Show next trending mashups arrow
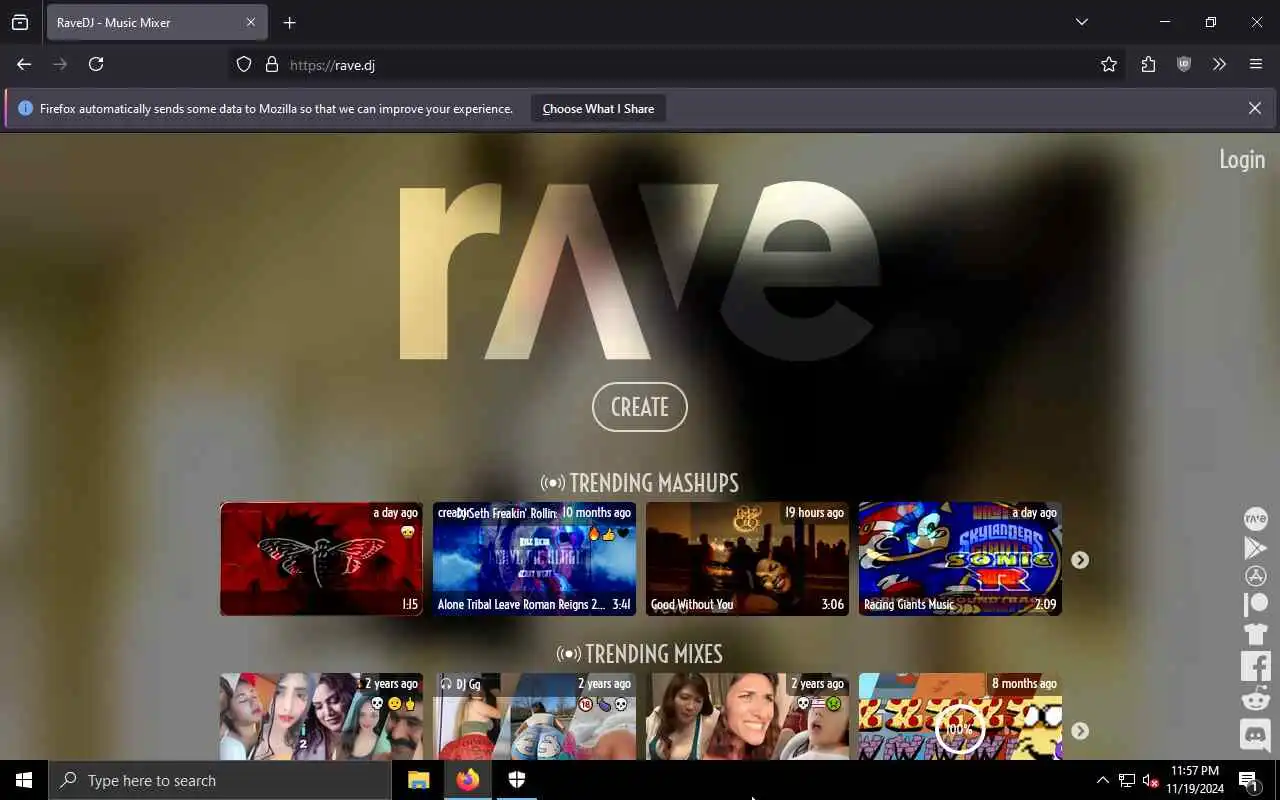The width and height of the screenshot is (1280, 800). click(1080, 560)
